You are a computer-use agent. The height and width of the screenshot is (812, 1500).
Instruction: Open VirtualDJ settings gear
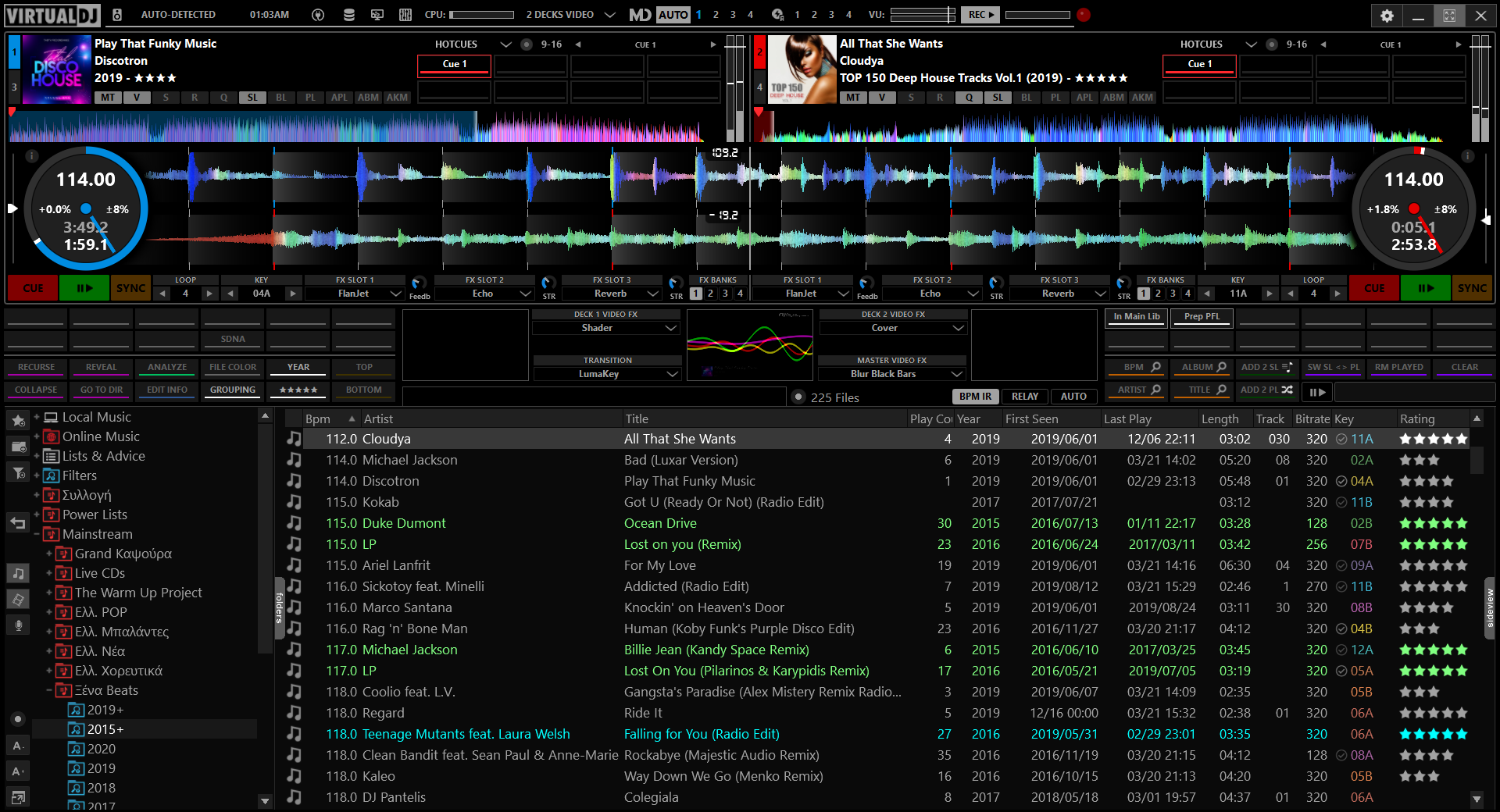tap(1387, 15)
